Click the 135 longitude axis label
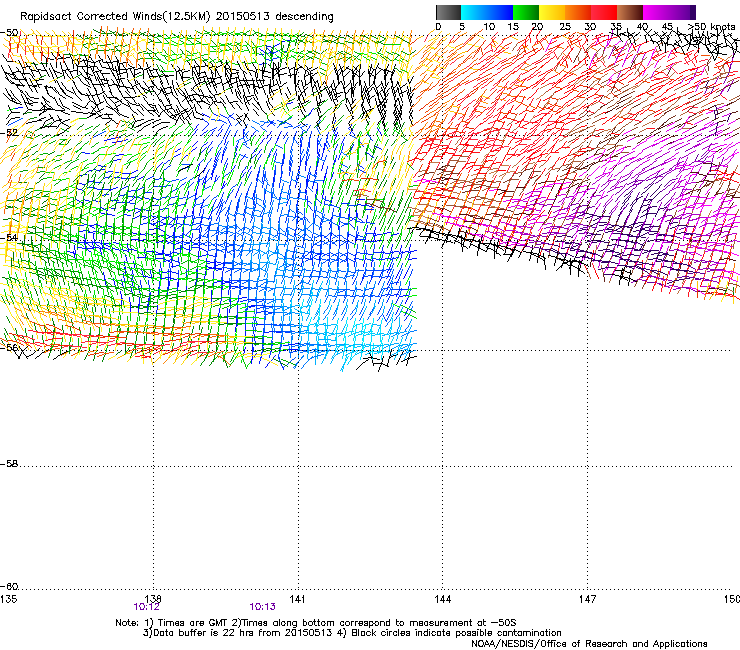The height and width of the screenshot is (650, 740). tap(9, 599)
